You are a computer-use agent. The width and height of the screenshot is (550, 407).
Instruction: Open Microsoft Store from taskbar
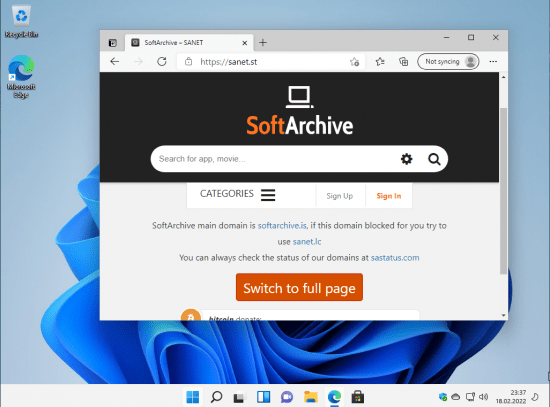point(358,397)
